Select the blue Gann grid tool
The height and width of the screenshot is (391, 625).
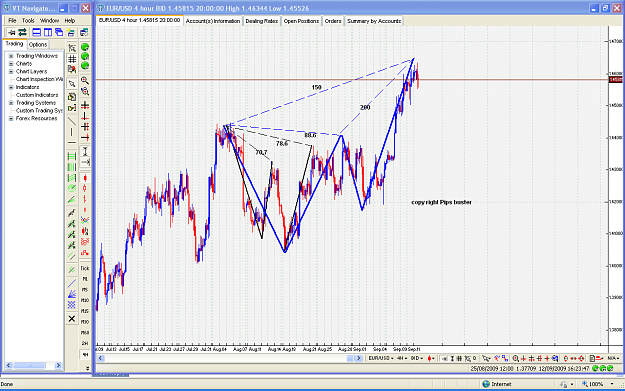[72, 305]
